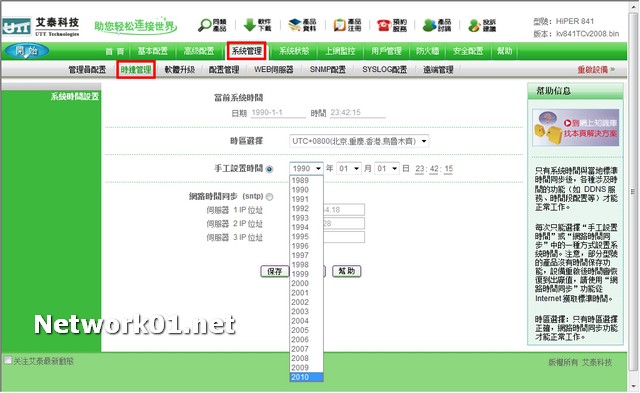This screenshot has width=640, height=393.
Task: Open the SNMP配置 tab
Action: [327, 70]
